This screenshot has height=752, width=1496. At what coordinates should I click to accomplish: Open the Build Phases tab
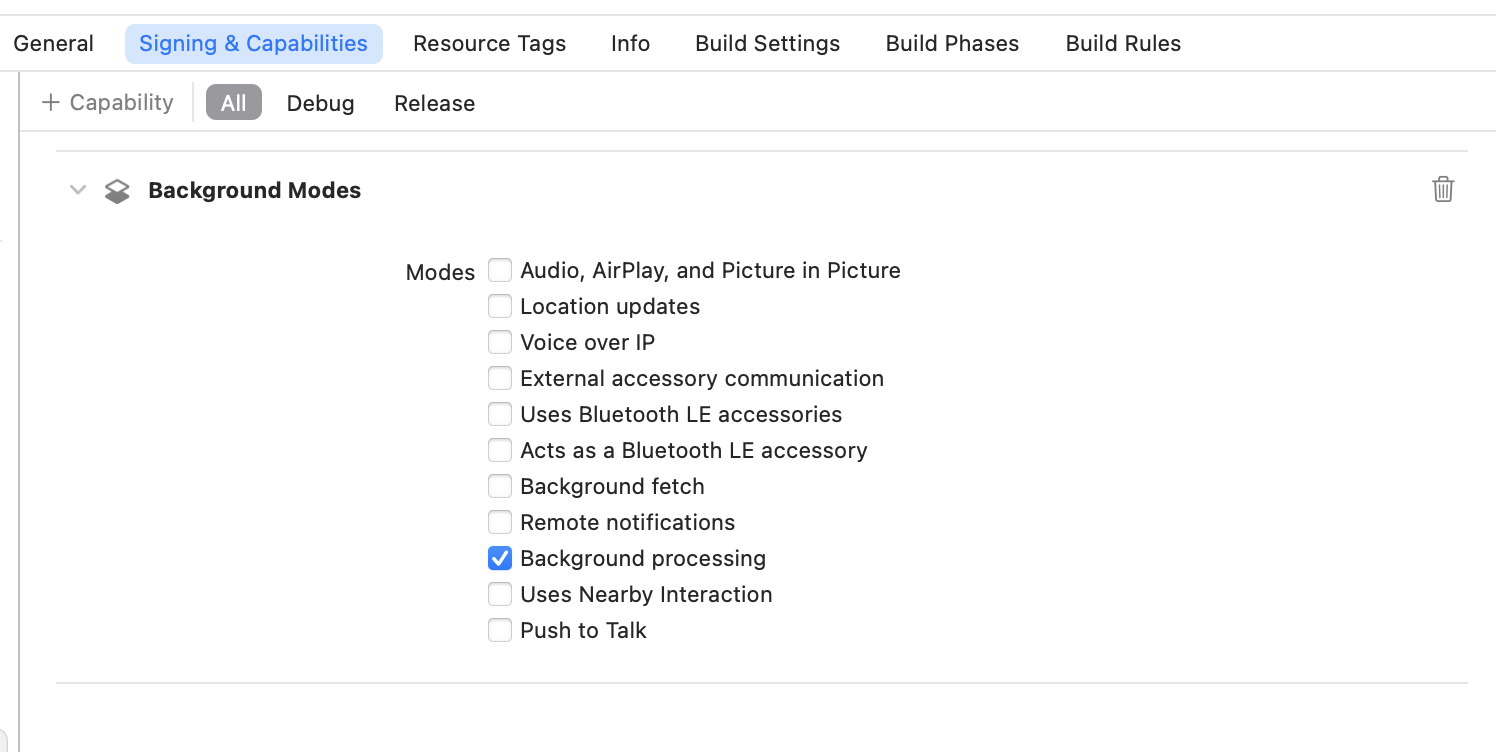tap(952, 44)
